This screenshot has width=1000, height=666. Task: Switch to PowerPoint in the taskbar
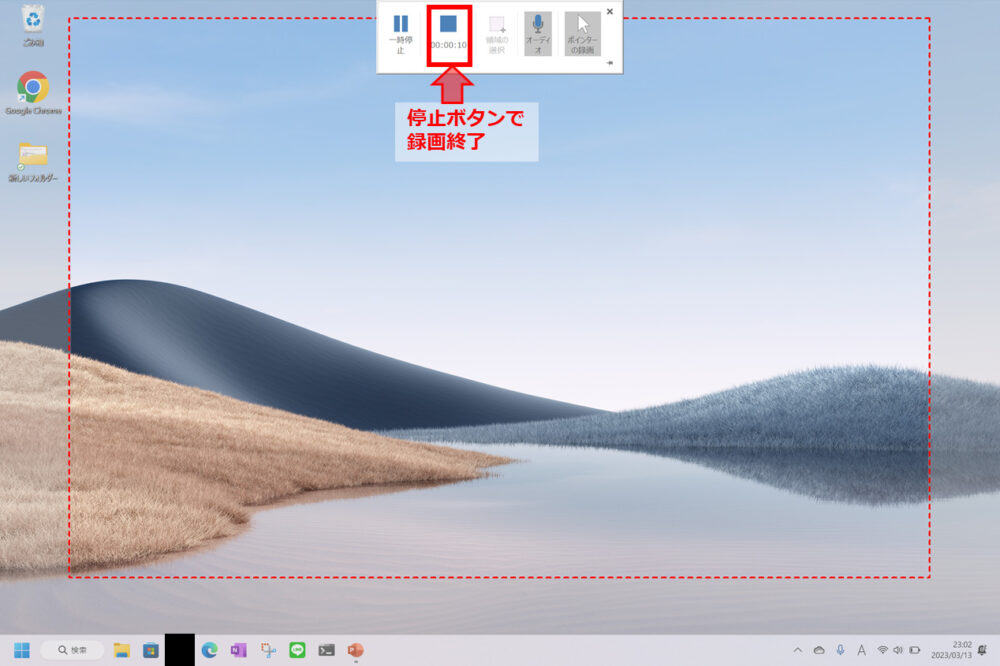click(356, 650)
